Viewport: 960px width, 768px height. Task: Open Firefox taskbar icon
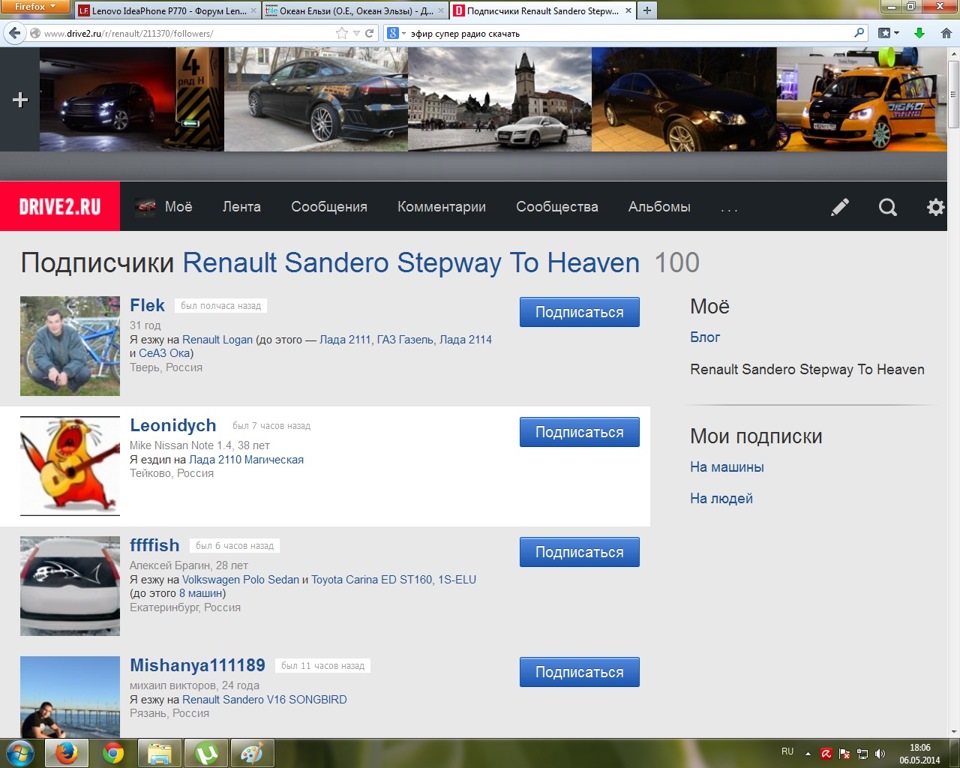(67, 753)
